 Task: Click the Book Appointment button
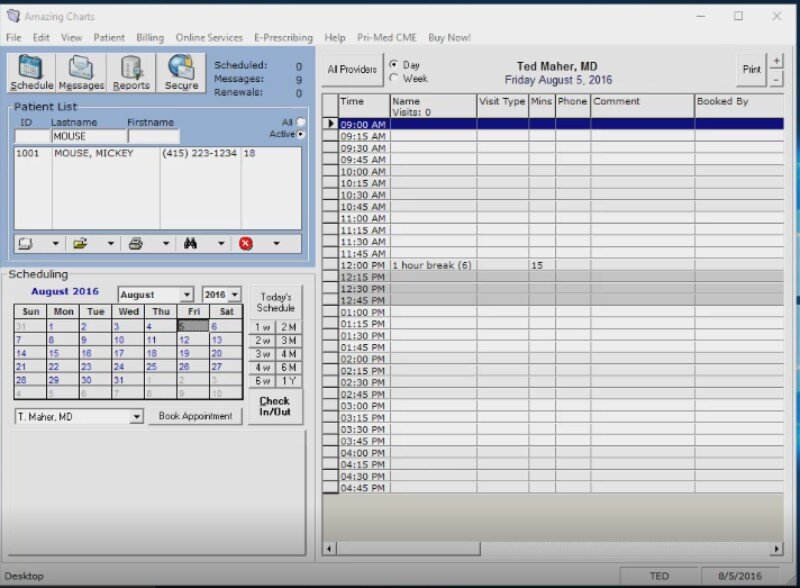tap(195, 416)
